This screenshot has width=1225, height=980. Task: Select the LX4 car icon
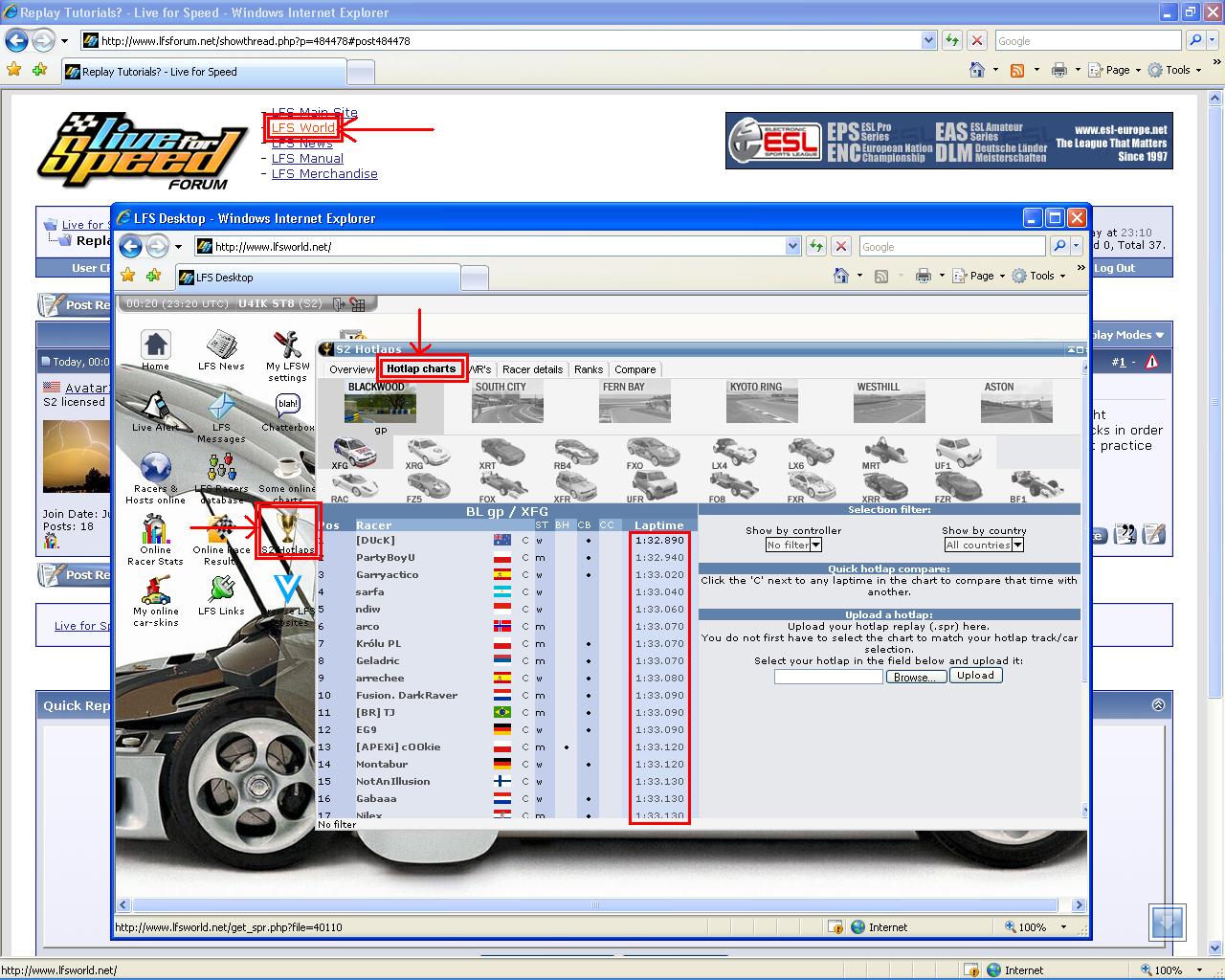click(x=733, y=453)
